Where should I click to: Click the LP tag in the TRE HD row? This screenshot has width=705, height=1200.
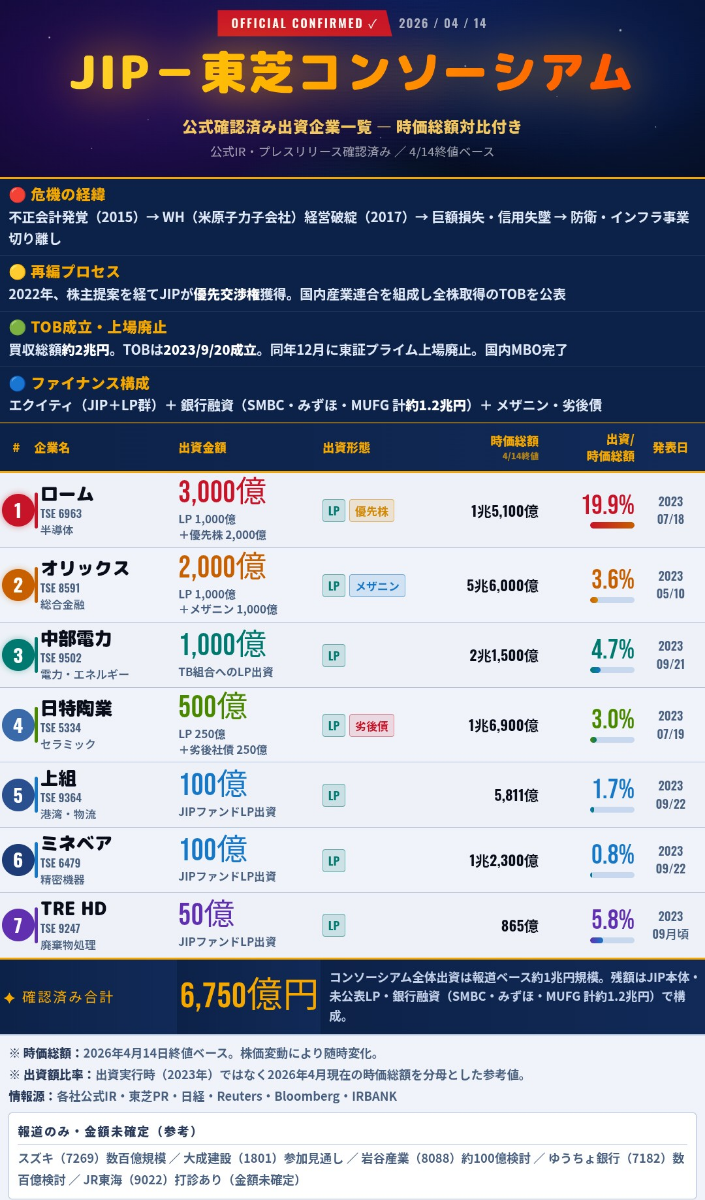pos(333,925)
